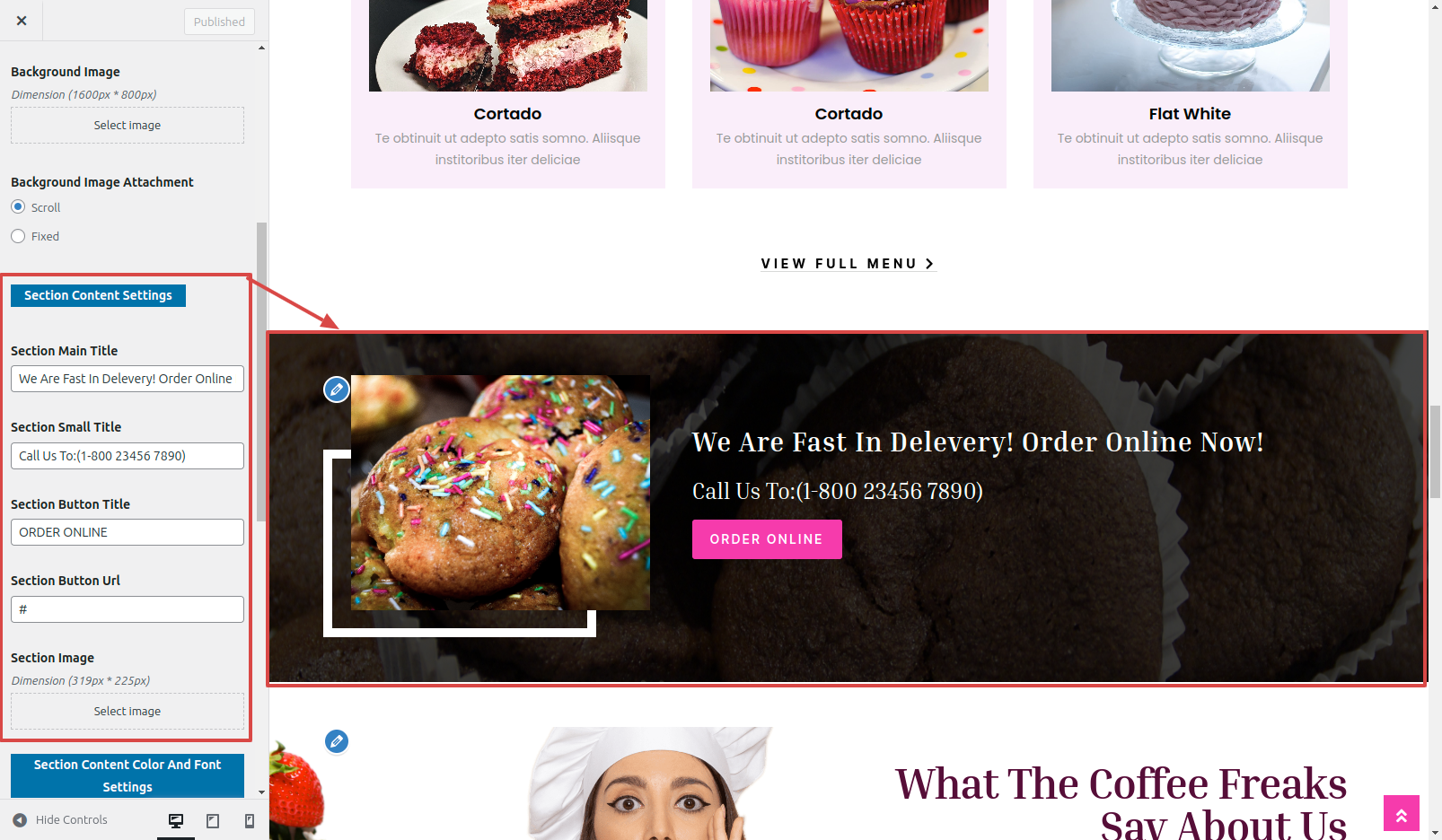Viewport: 1442px width, 840px height.
Task: Click the pencil edit icon near chef image
Action: pos(337,741)
